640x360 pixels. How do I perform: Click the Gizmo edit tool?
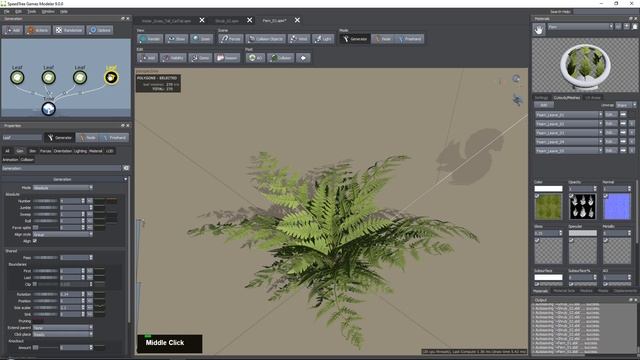pyautogui.click(x=200, y=58)
